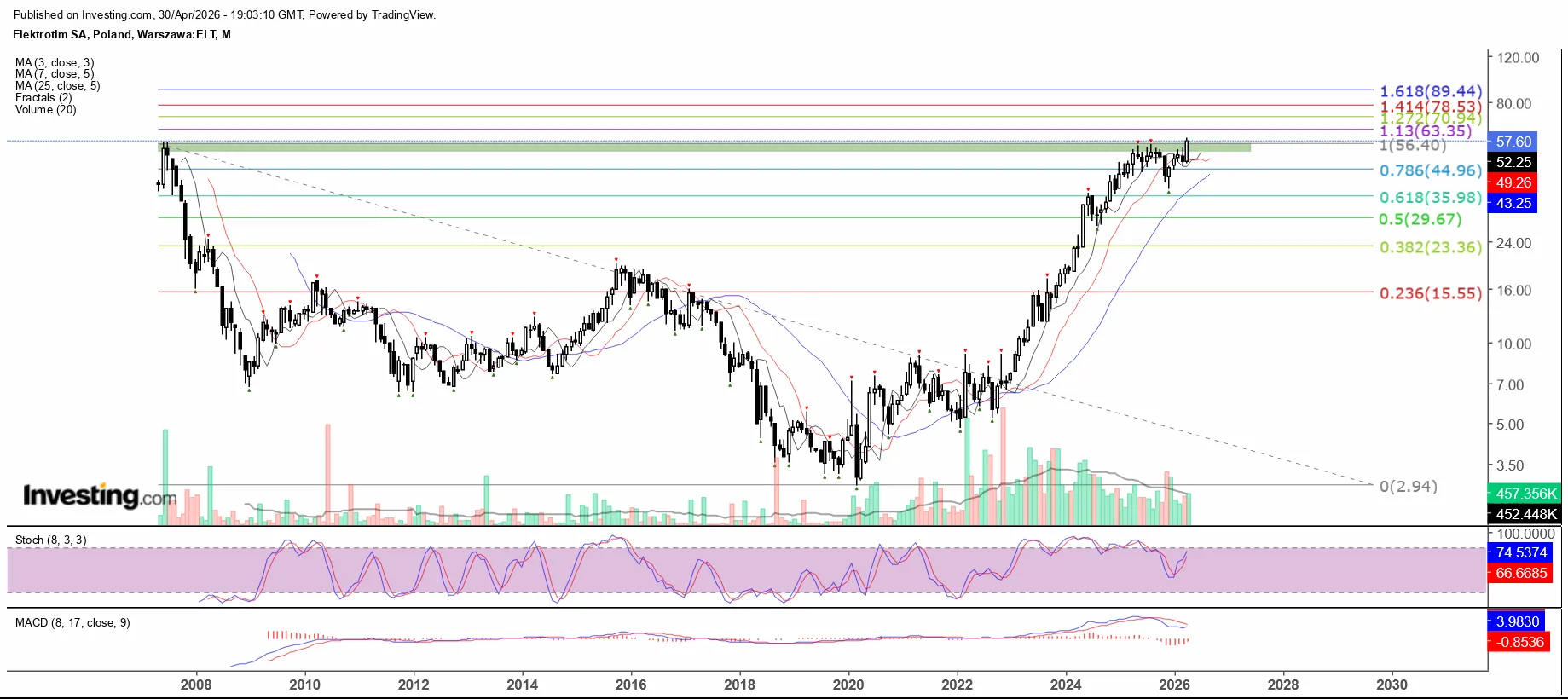Toggle the Volume (20) indicator label
1568x699 pixels.
pos(45,110)
